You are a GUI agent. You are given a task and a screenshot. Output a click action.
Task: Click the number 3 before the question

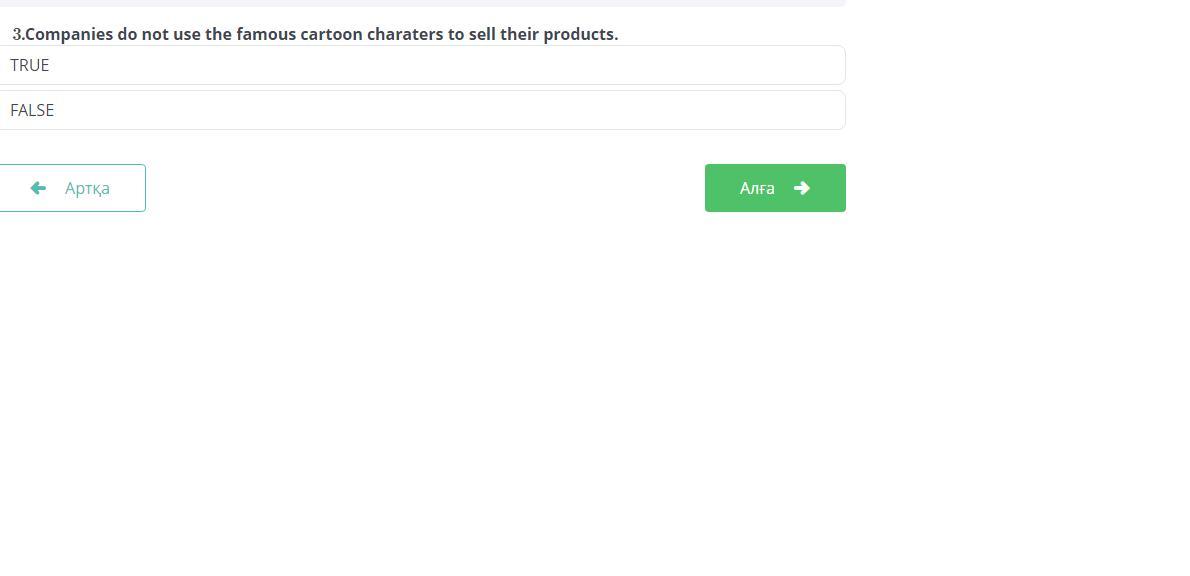pyautogui.click(x=17, y=34)
